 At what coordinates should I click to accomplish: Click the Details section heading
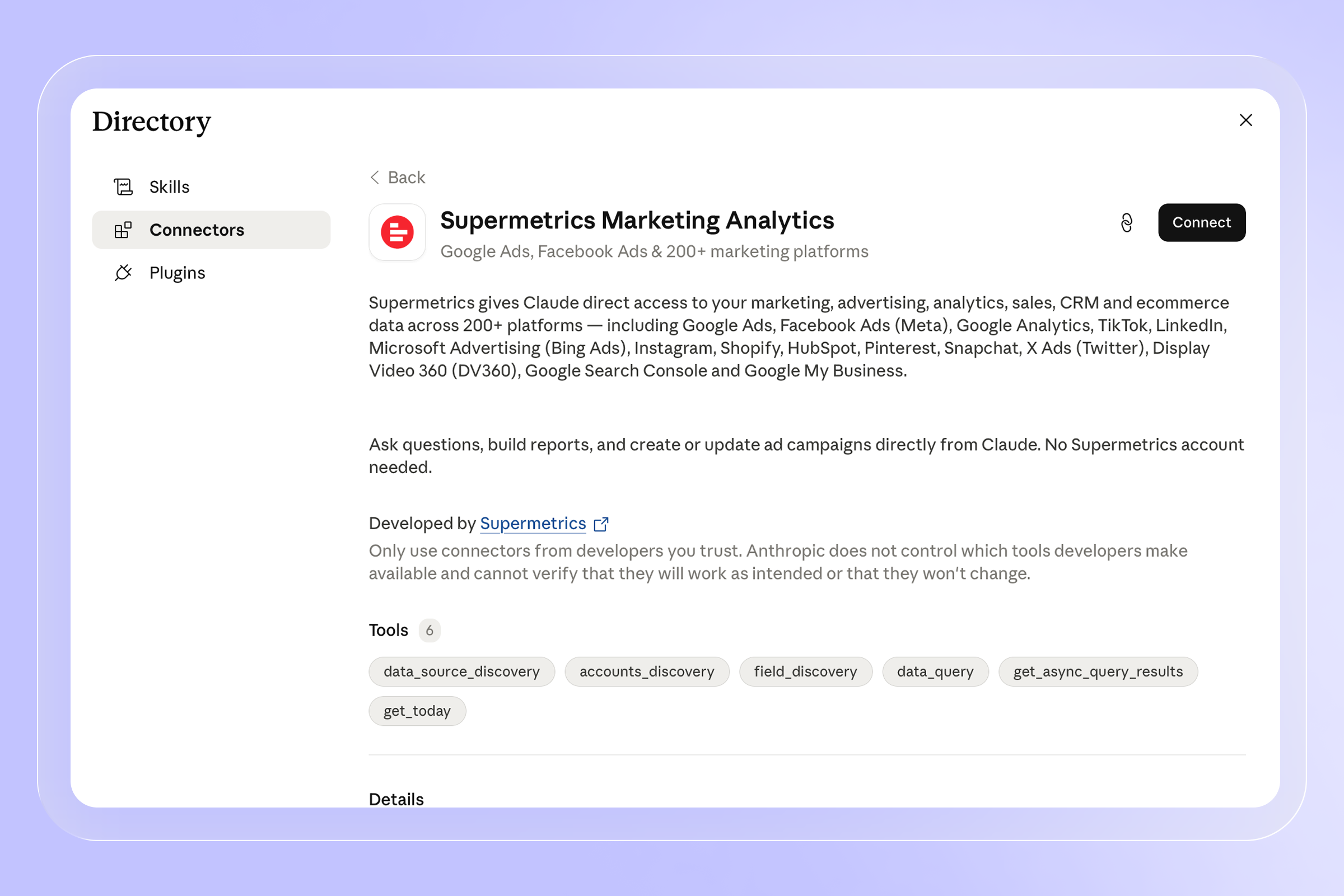(x=396, y=799)
